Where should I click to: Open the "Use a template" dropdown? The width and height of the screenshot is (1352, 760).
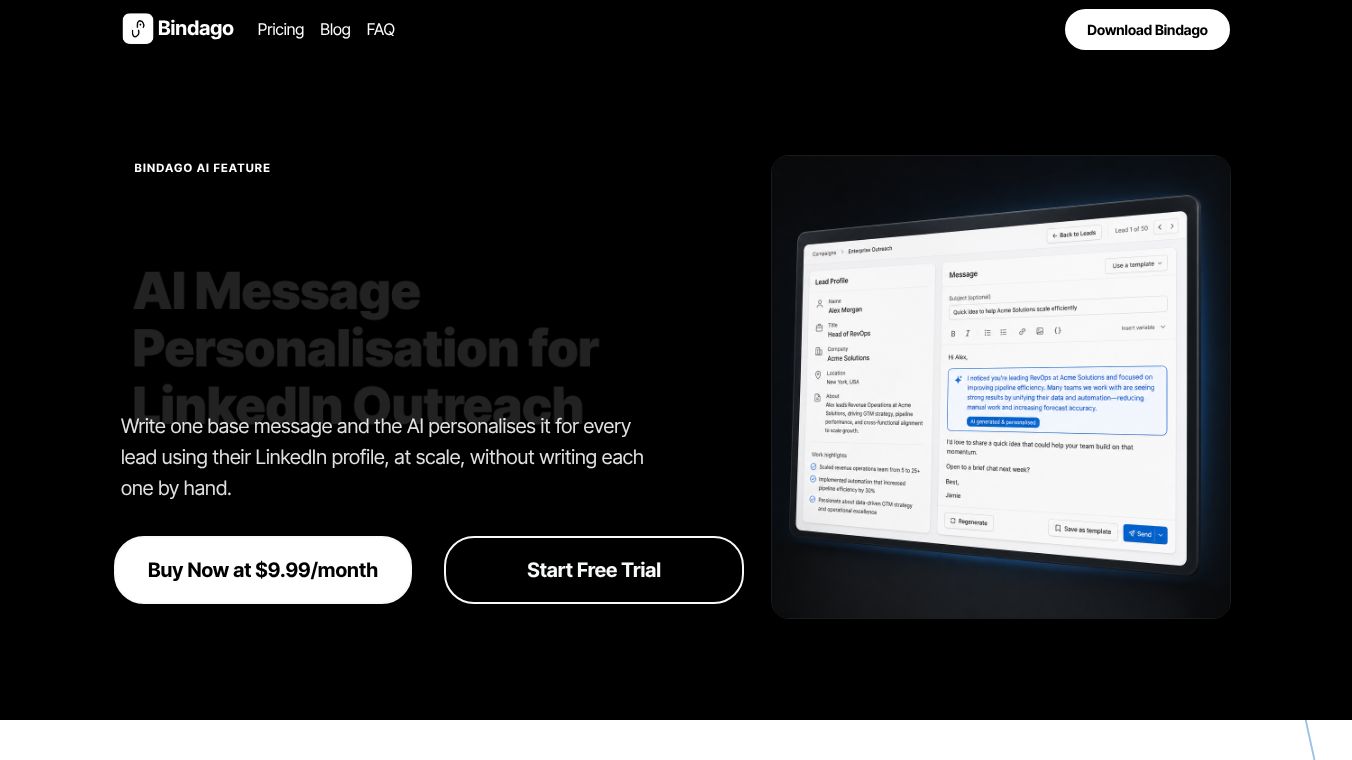coord(1136,265)
